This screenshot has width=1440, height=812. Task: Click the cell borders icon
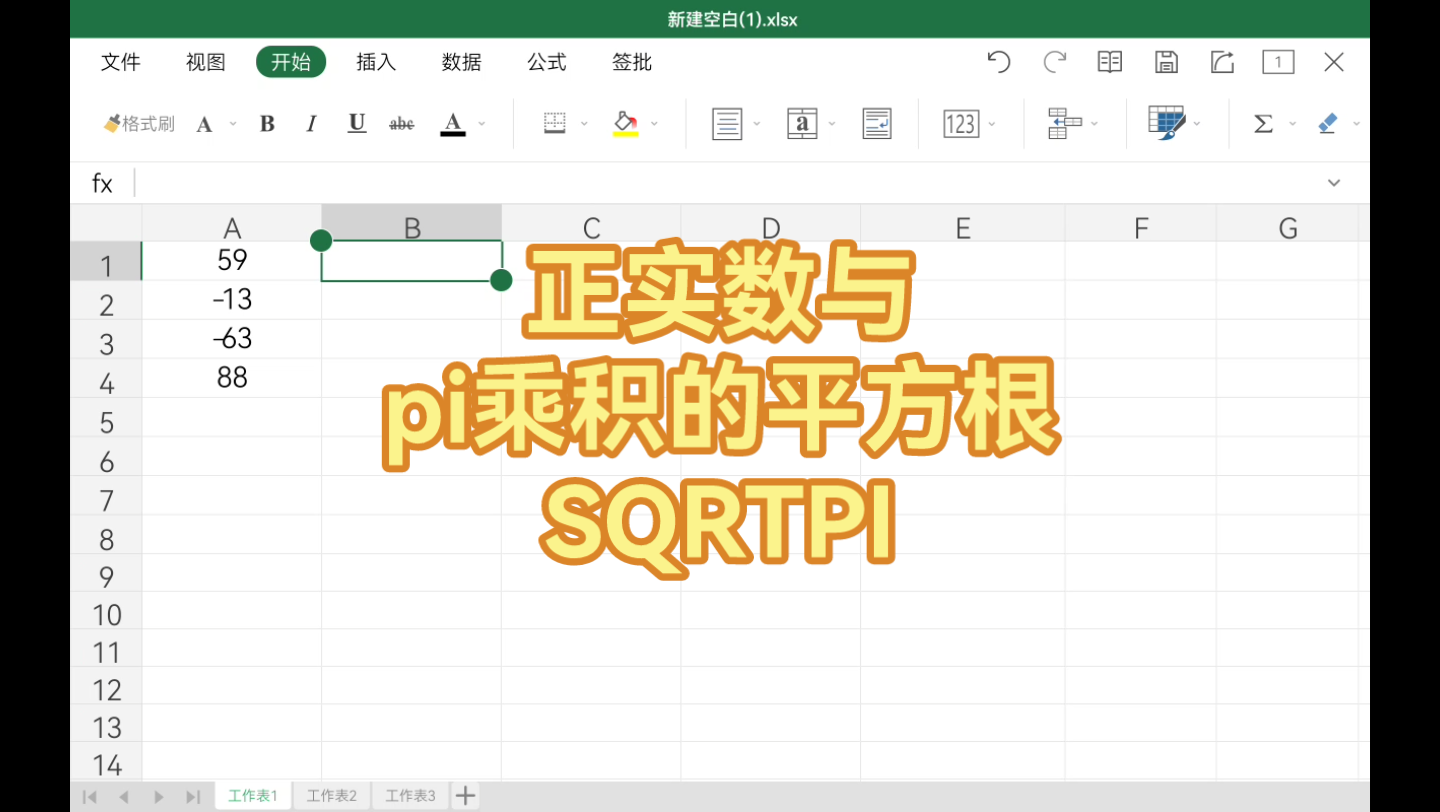tap(555, 124)
